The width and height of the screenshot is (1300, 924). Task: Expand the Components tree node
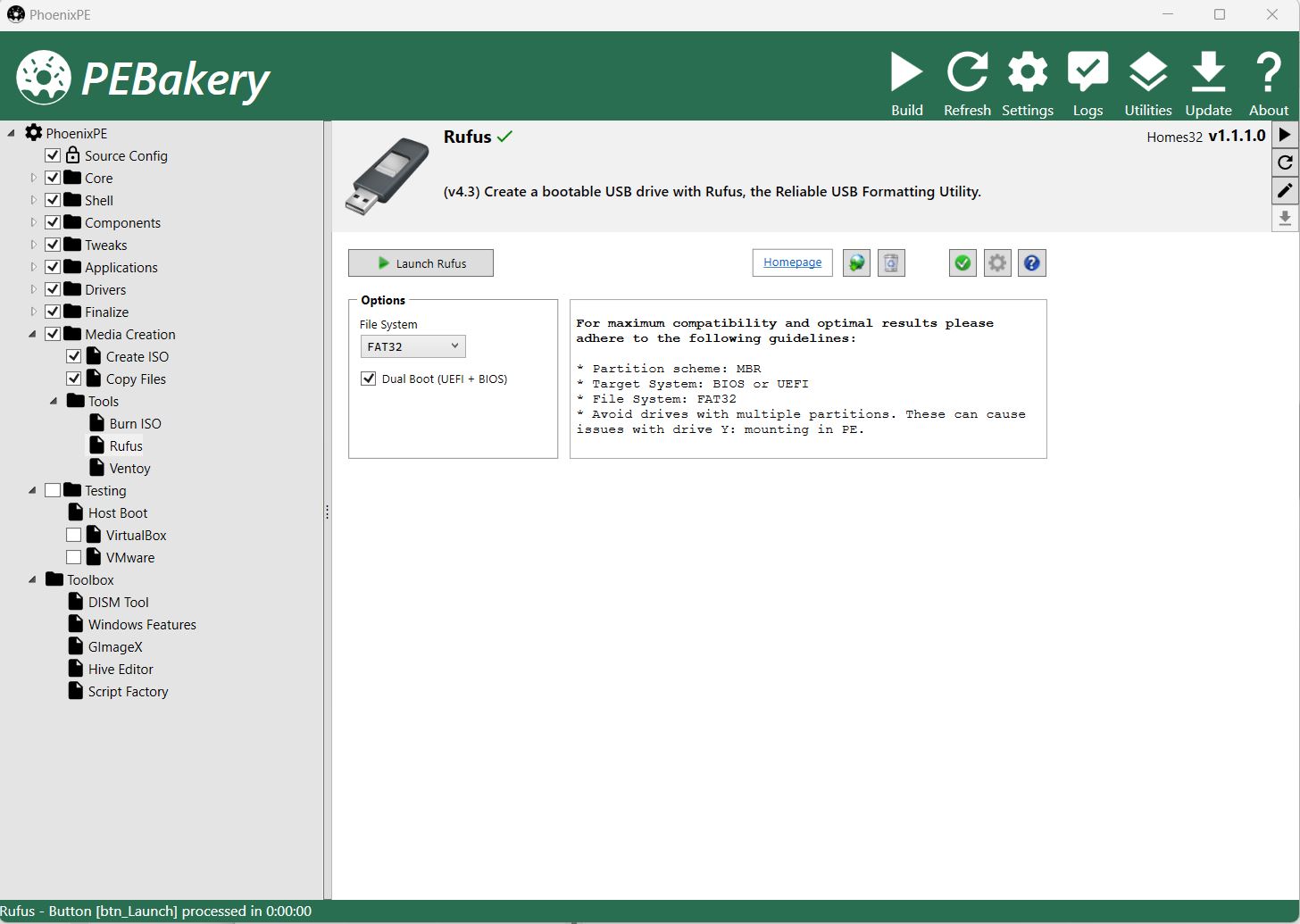[34, 222]
